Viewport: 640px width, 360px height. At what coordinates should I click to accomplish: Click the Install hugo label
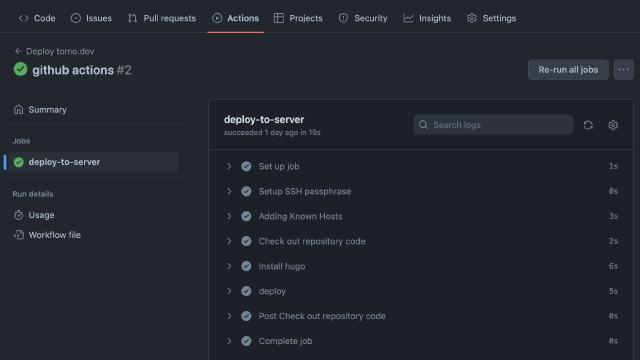point(282,266)
